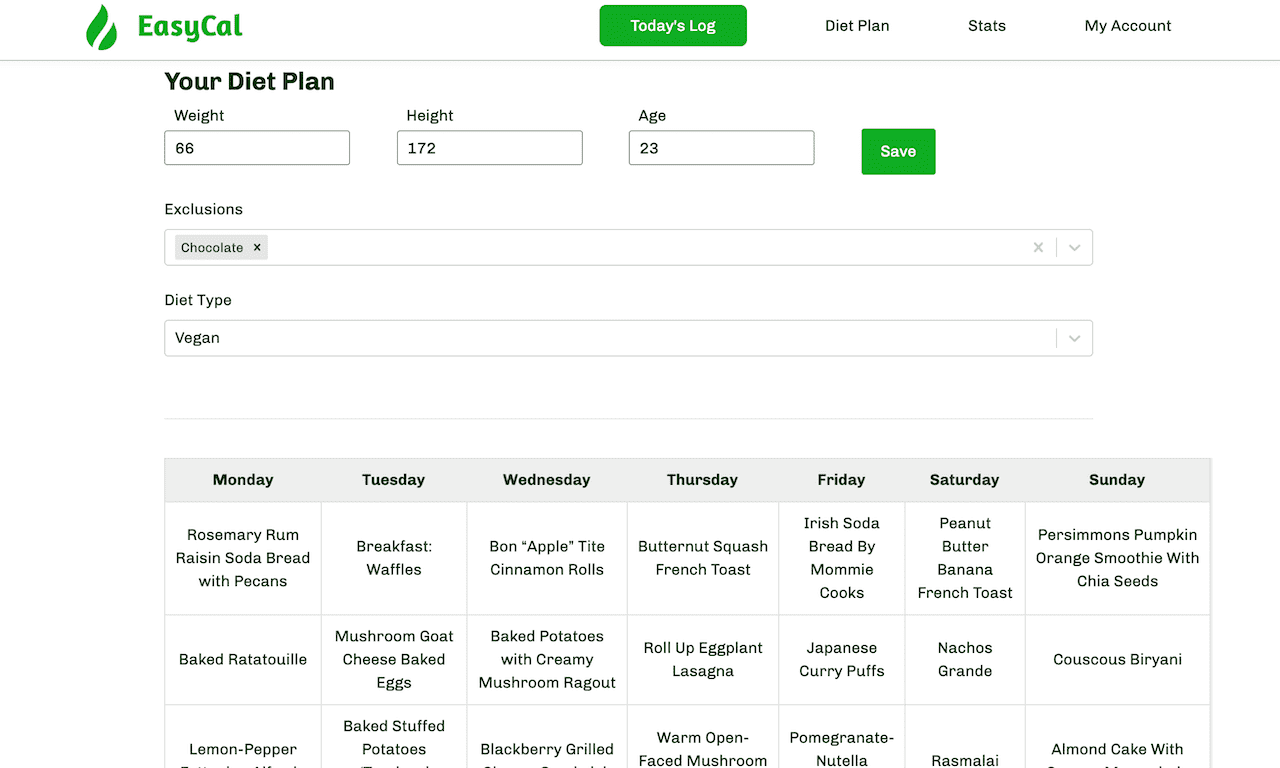Clear all exclusions with the X icon
Image resolution: width=1280 pixels, height=768 pixels.
coord(1038,248)
